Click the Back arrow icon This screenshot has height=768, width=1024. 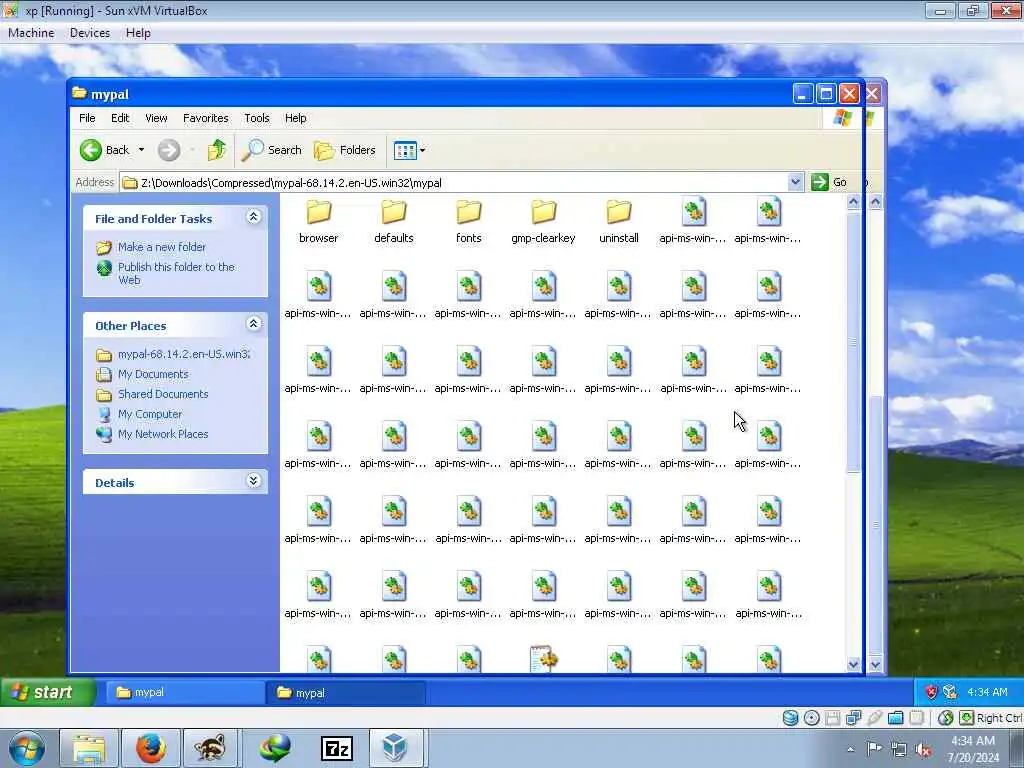point(91,150)
